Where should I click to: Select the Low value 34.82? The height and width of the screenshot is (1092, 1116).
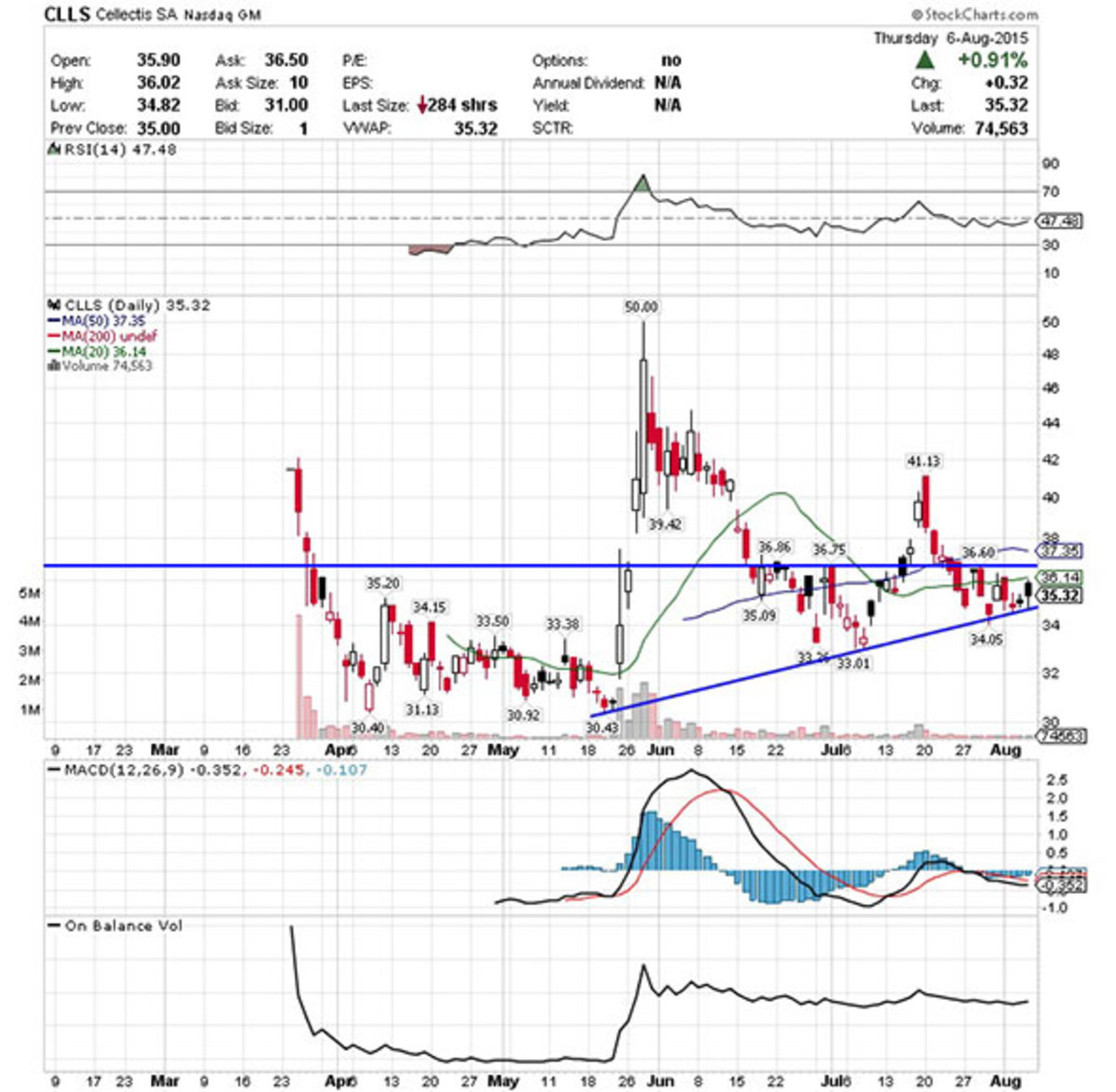[x=159, y=105]
